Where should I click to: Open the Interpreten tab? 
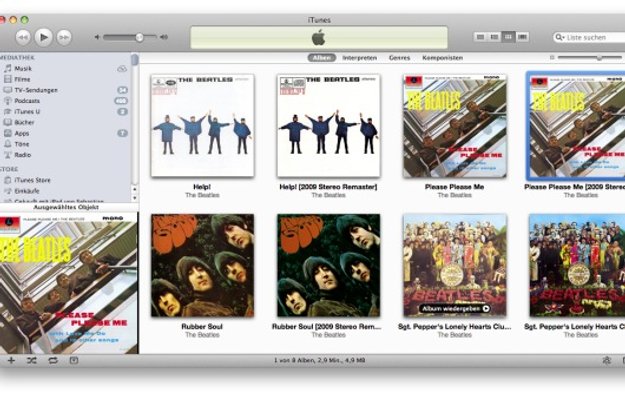[x=360, y=58]
